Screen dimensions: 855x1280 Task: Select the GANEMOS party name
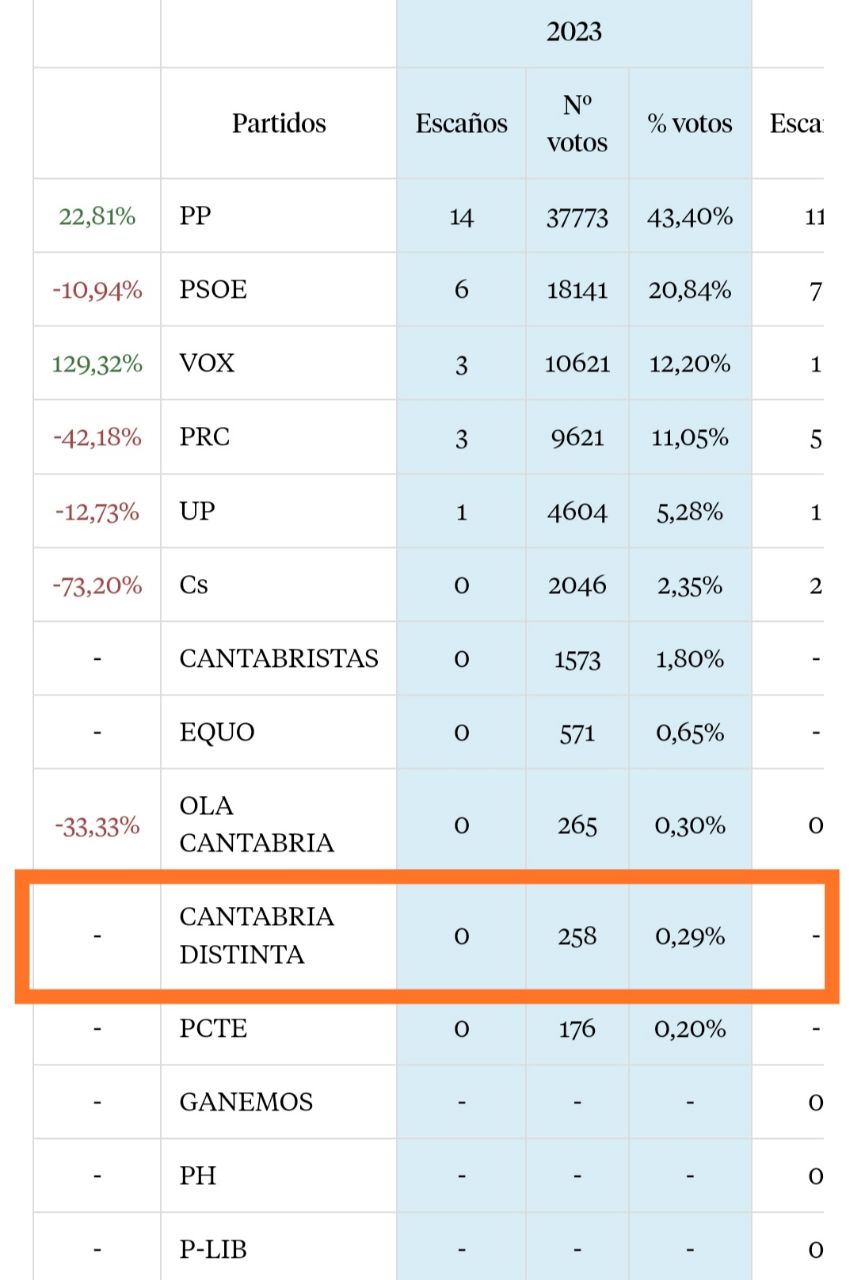click(246, 1102)
